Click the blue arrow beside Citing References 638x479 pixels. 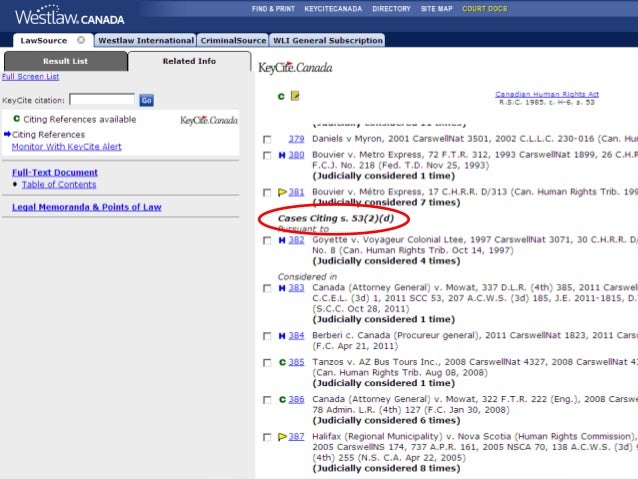(7, 134)
